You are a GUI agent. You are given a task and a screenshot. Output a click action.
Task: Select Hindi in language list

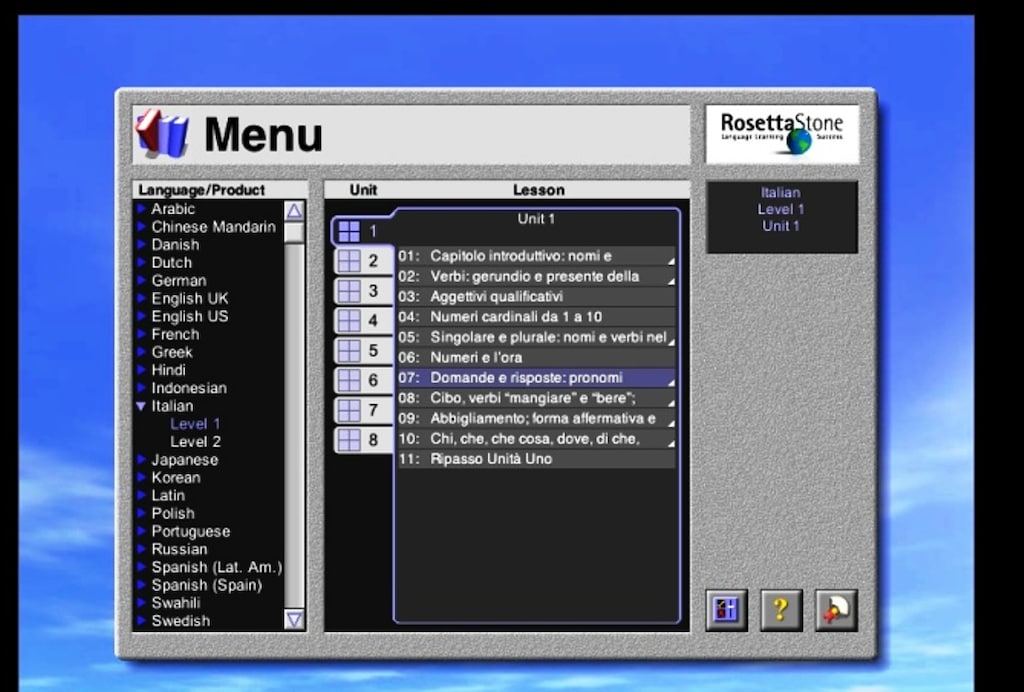(x=168, y=370)
